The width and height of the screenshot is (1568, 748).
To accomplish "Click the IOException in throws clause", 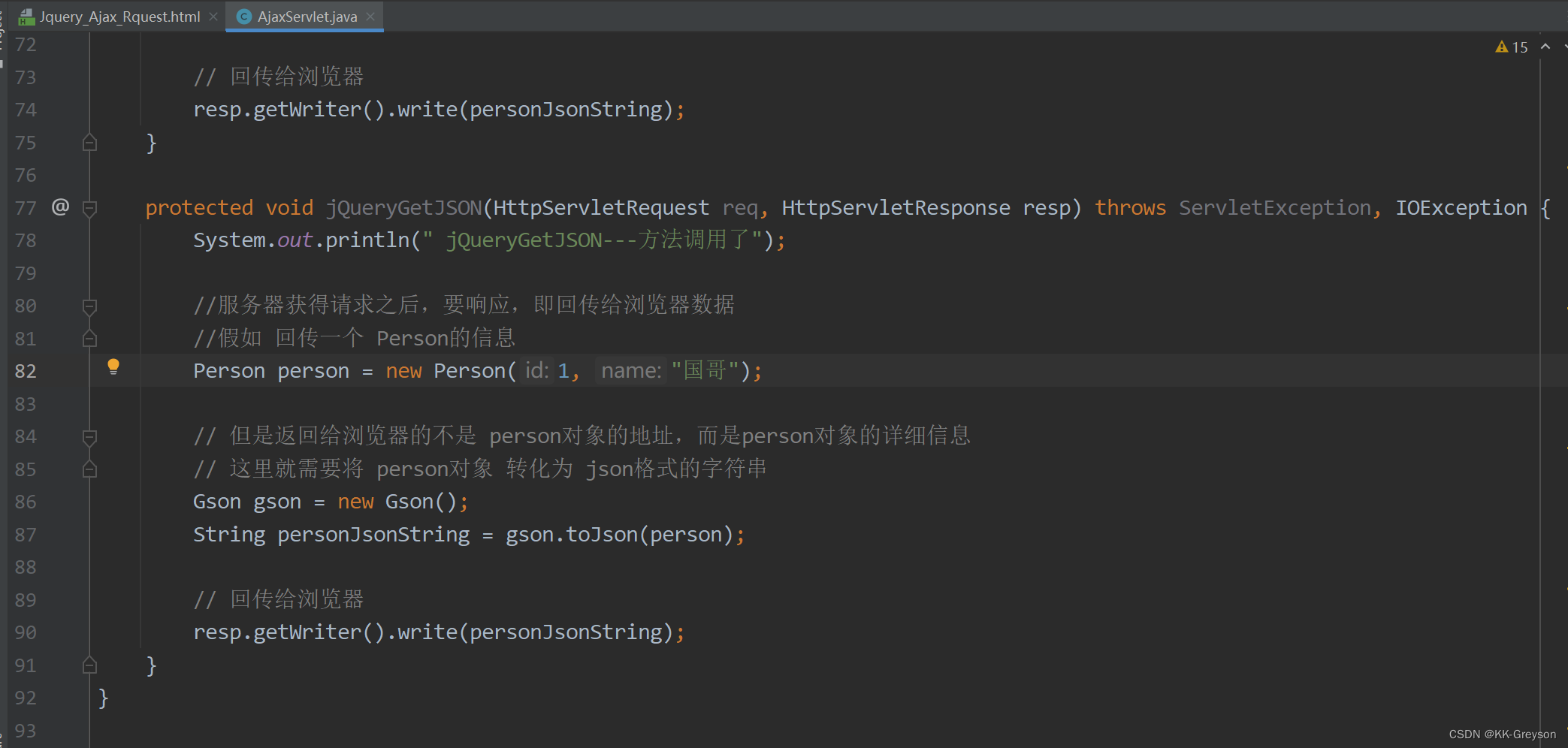I will point(1461,208).
